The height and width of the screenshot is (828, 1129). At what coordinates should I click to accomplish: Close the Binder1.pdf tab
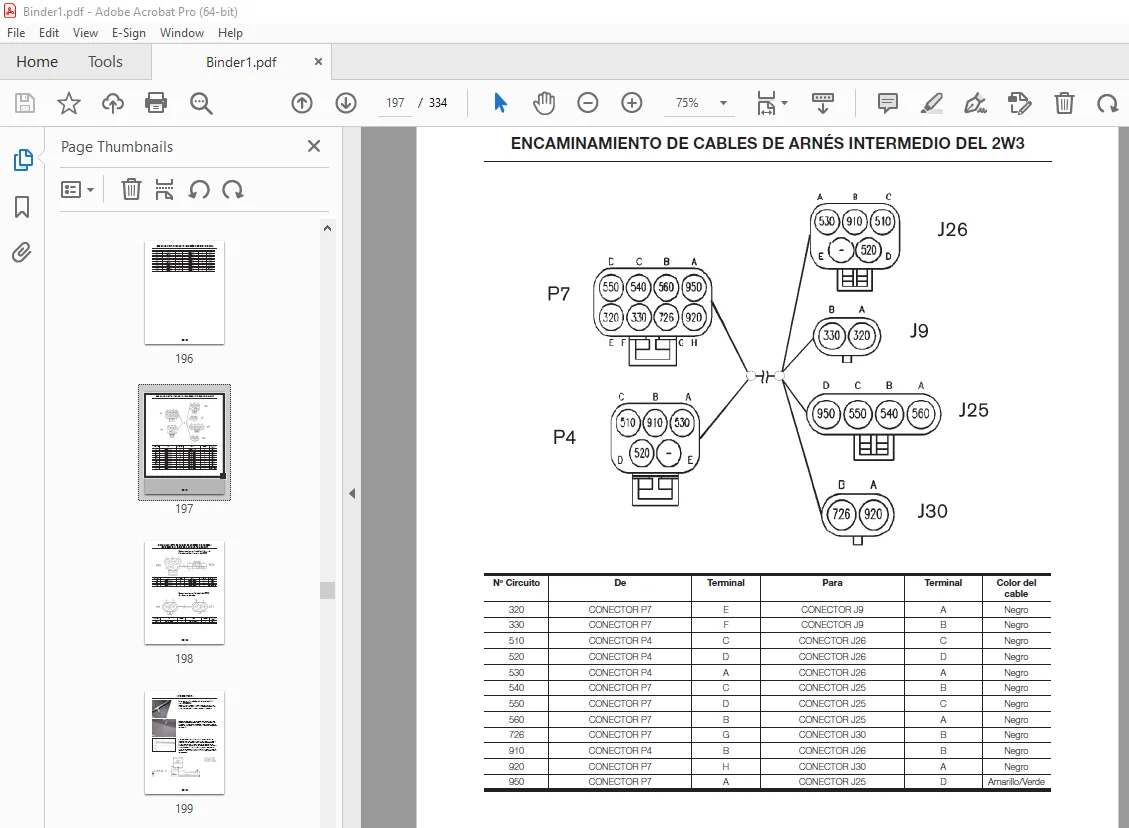pyautogui.click(x=318, y=62)
